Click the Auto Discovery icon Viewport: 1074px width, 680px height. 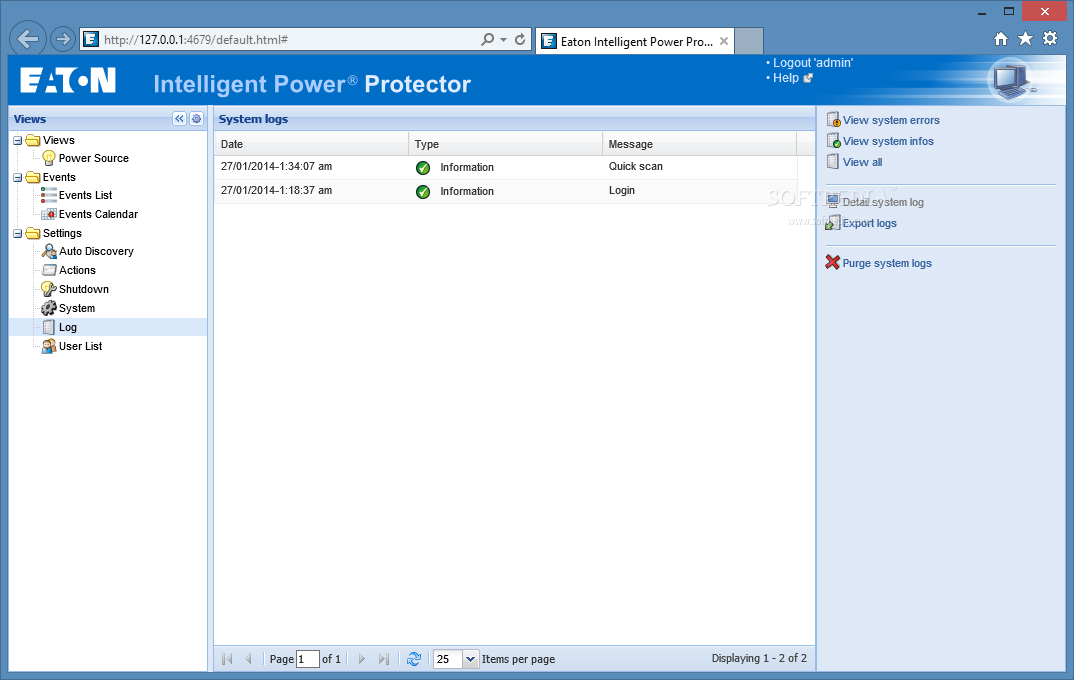tap(49, 251)
